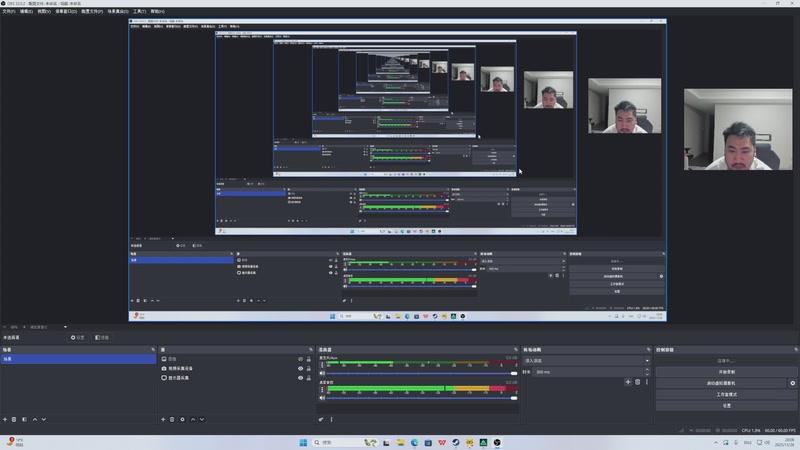Open advanced audio properties in the mixer

(x=321, y=419)
